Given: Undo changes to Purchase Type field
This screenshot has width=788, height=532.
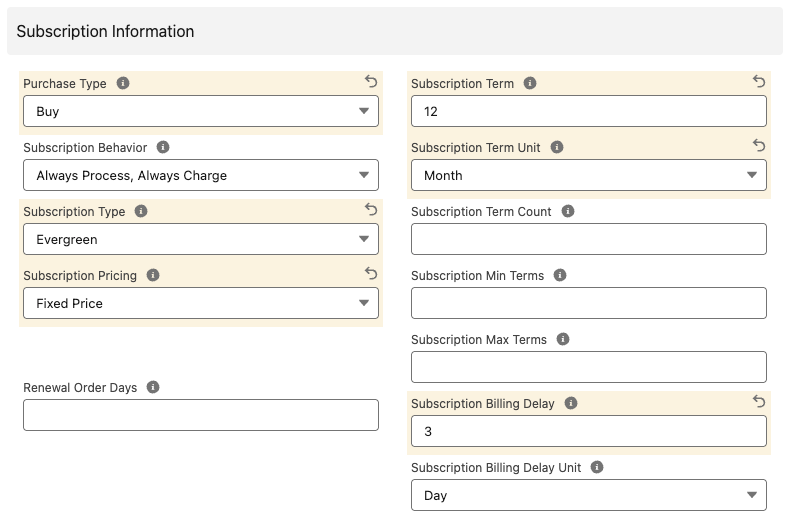Looking at the screenshot, I should (x=371, y=81).
